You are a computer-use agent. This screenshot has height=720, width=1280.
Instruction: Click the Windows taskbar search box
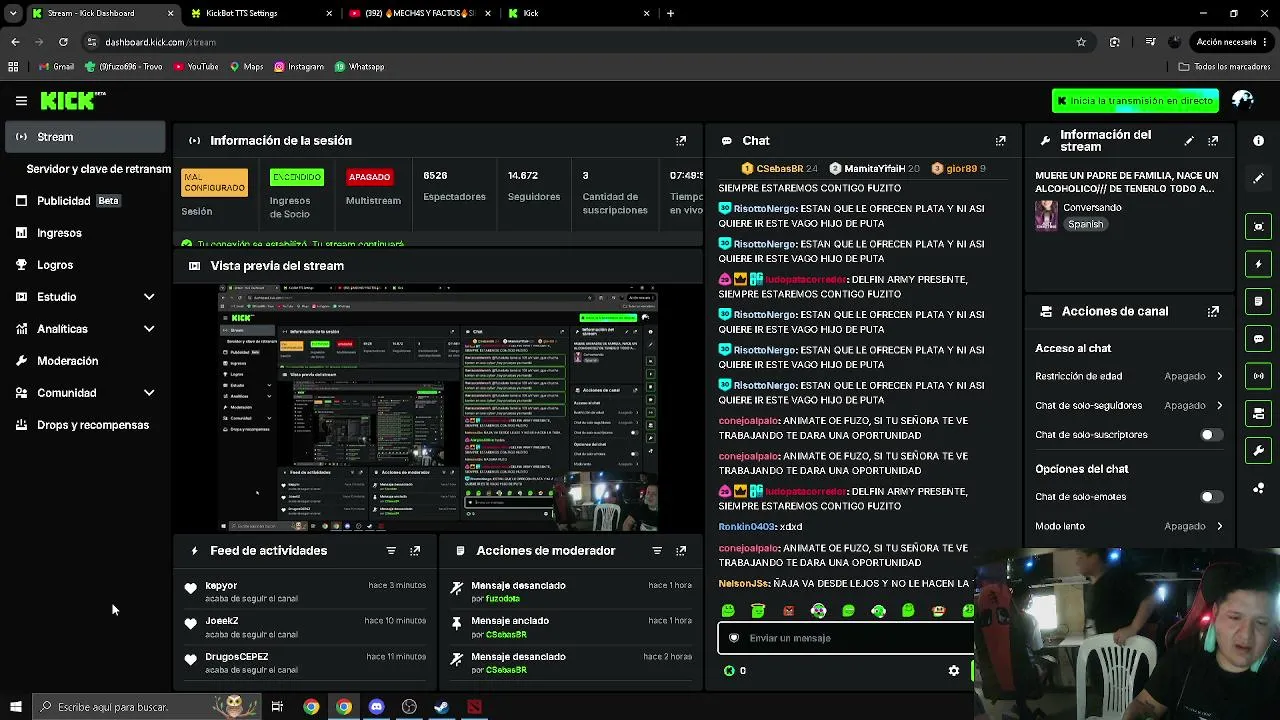(x=148, y=707)
